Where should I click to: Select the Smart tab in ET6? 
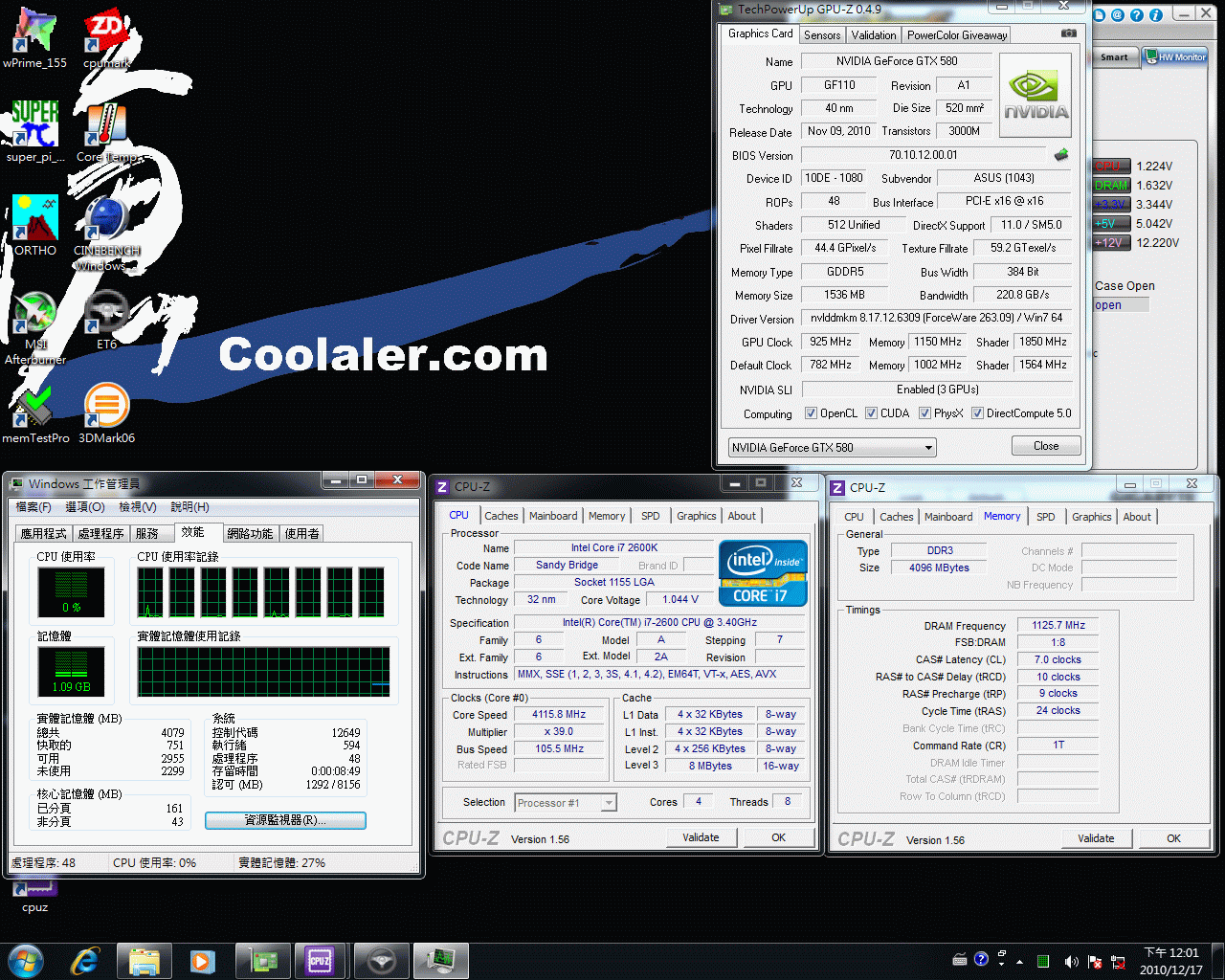pyautogui.click(x=1114, y=57)
